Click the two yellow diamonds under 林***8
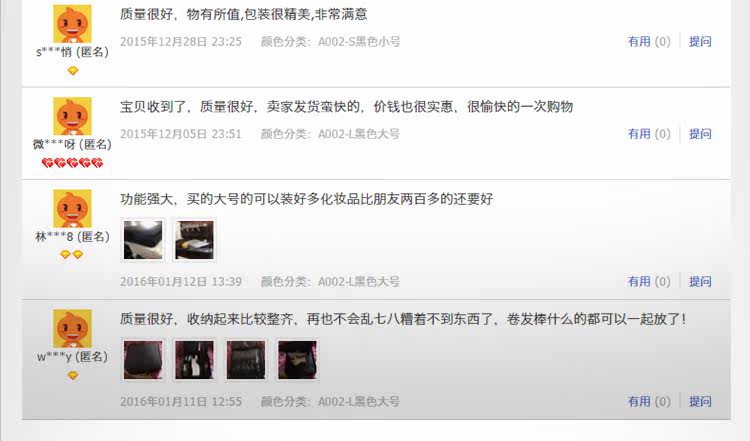 tap(72, 255)
